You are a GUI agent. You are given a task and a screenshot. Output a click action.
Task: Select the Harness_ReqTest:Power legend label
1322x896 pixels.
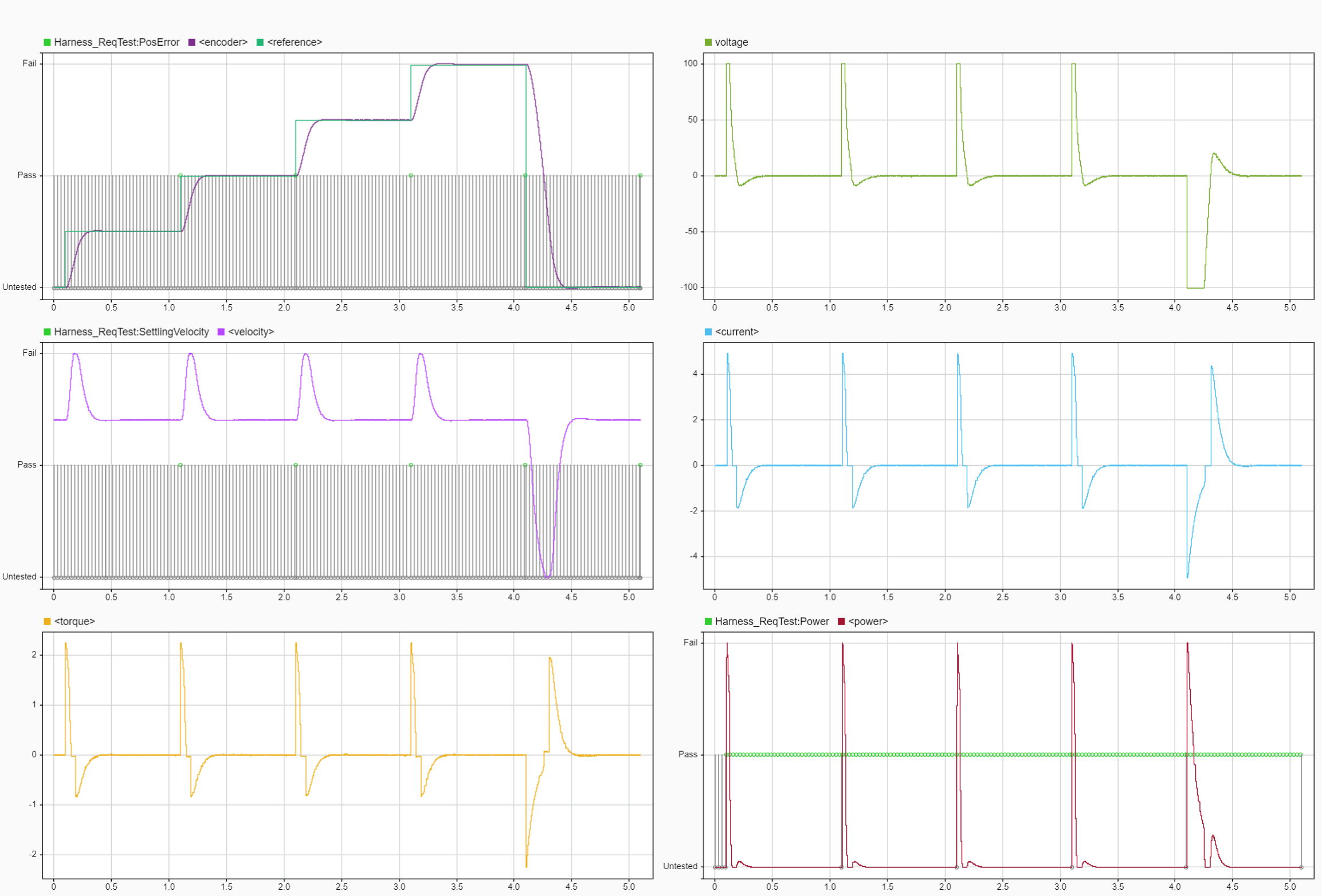771,622
